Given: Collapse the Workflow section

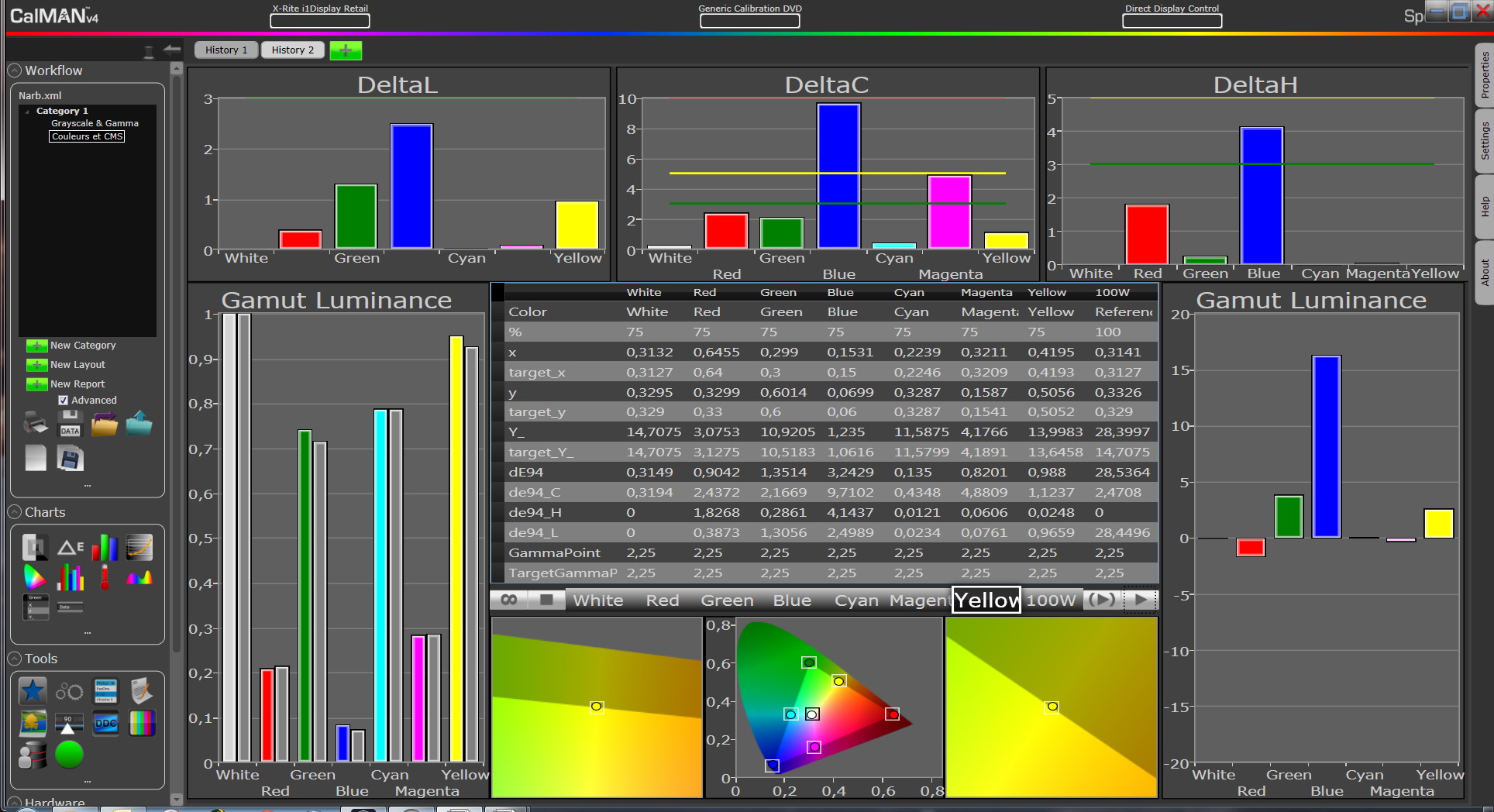Looking at the screenshot, I should tap(15, 71).
